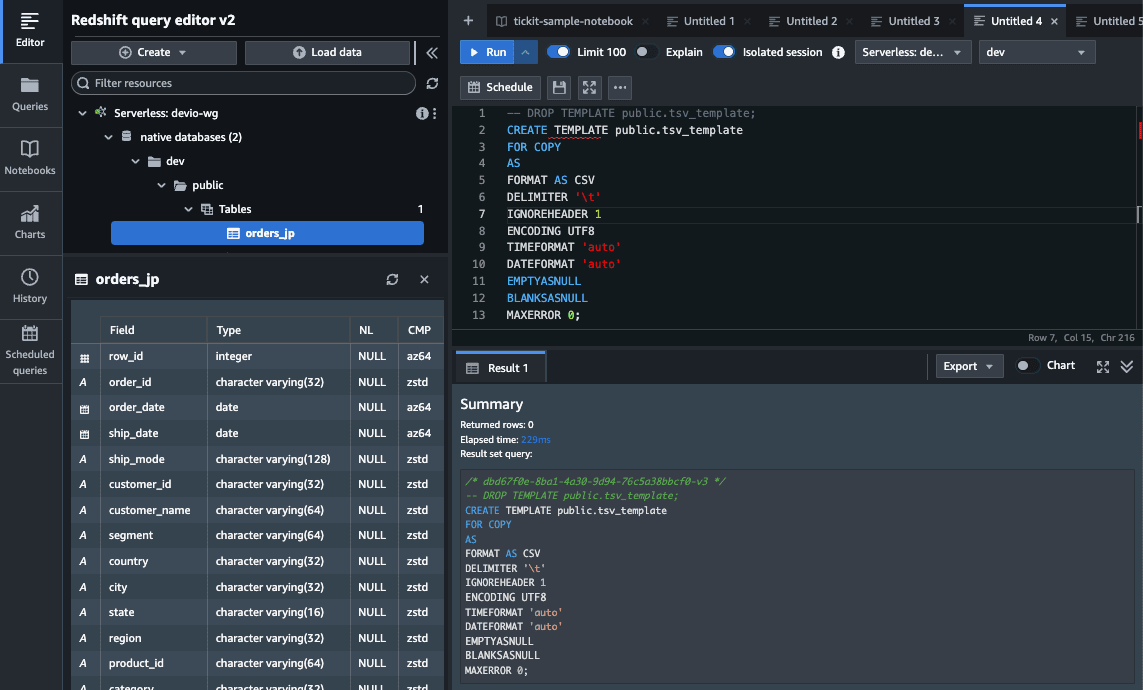This screenshot has width=1143, height=690.
Task: Add a new editor tab
Action: (x=468, y=21)
